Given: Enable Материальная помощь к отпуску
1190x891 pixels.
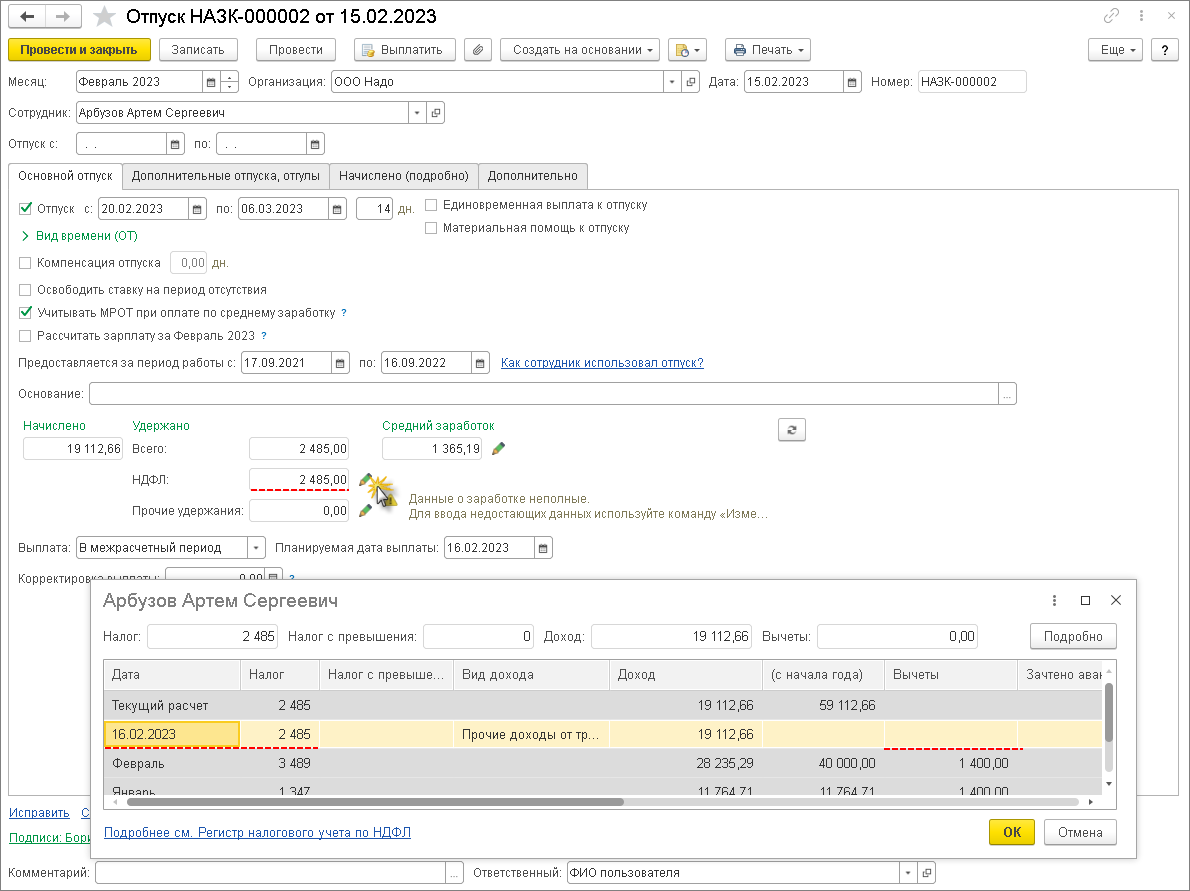Looking at the screenshot, I should point(431,228).
